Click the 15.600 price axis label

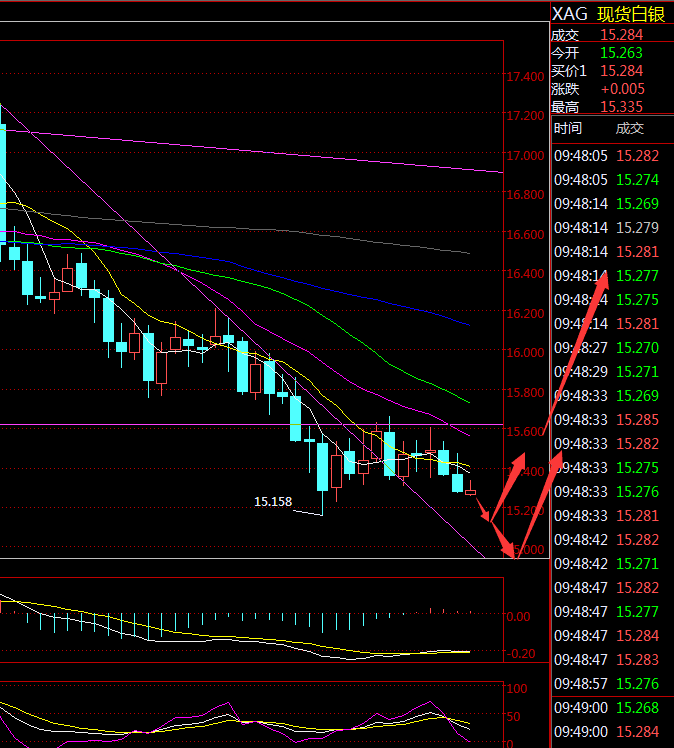pyautogui.click(x=525, y=431)
